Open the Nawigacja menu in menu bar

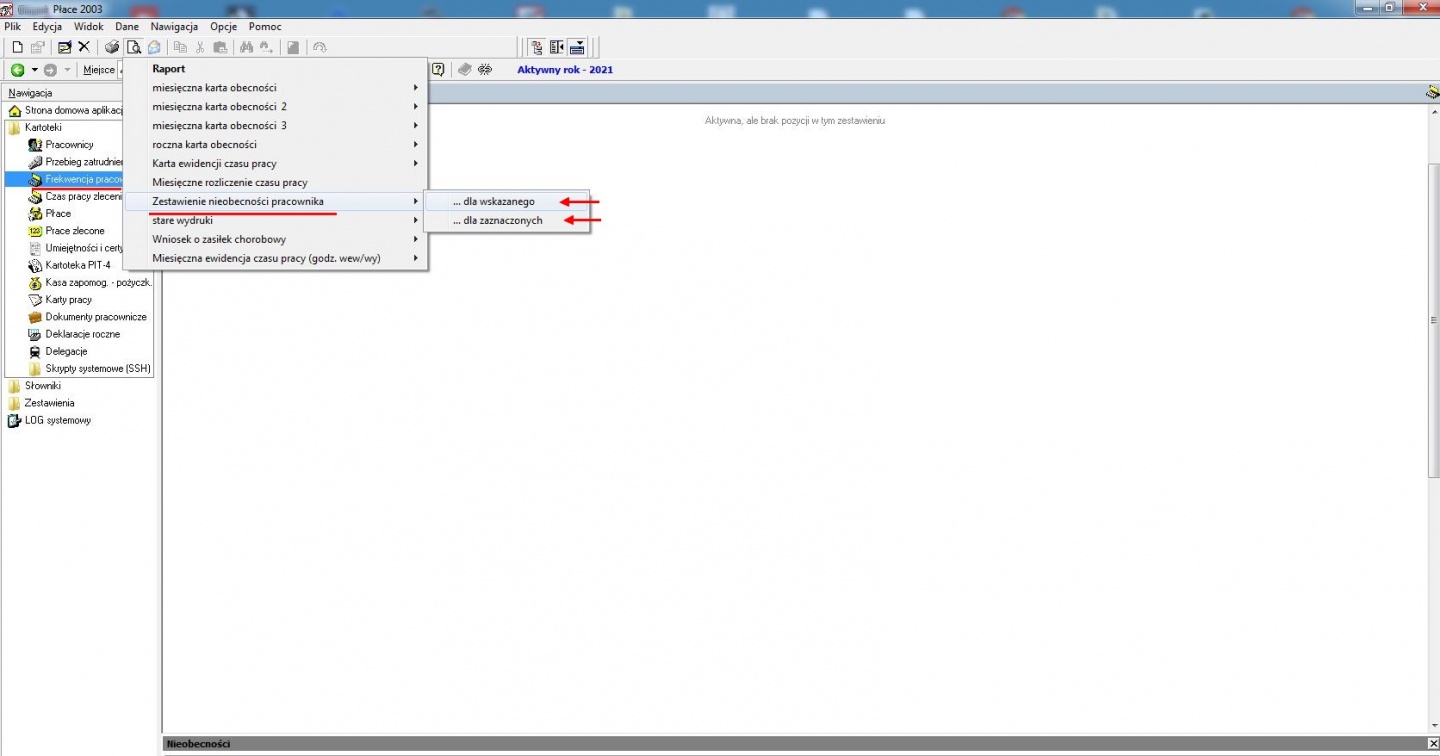pyautogui.click(x=174, y=27)
